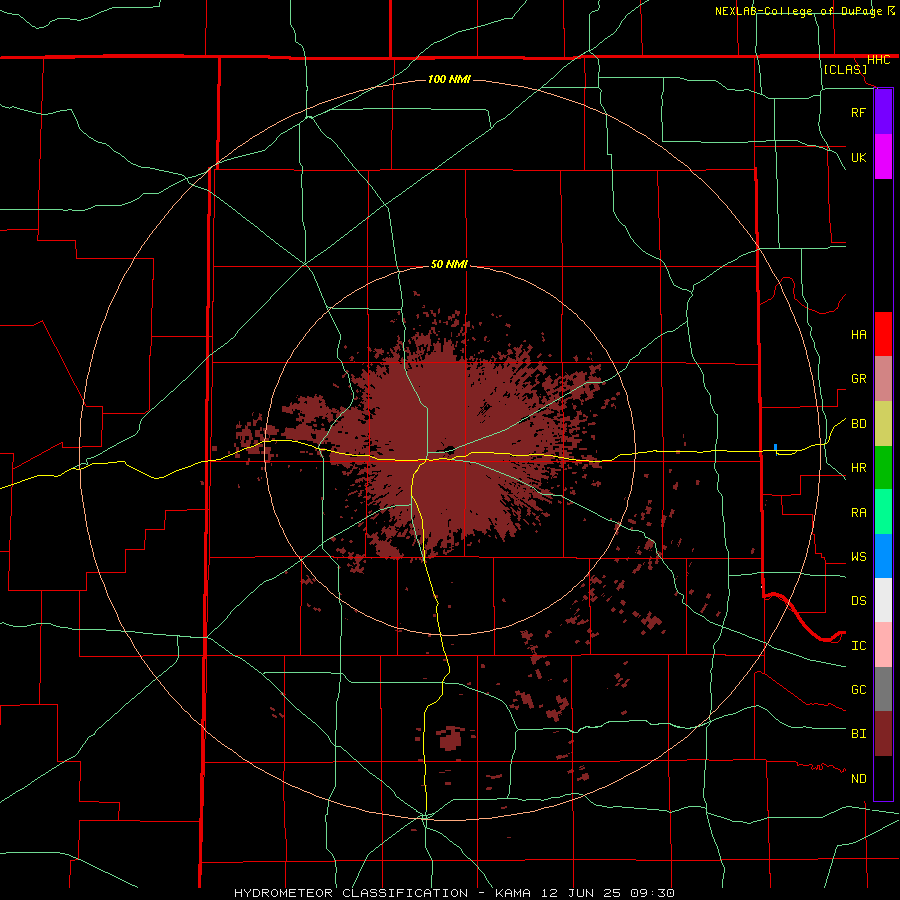Pick the HR green legend swatch
900x900 pixels.
[x=883, y=467]
